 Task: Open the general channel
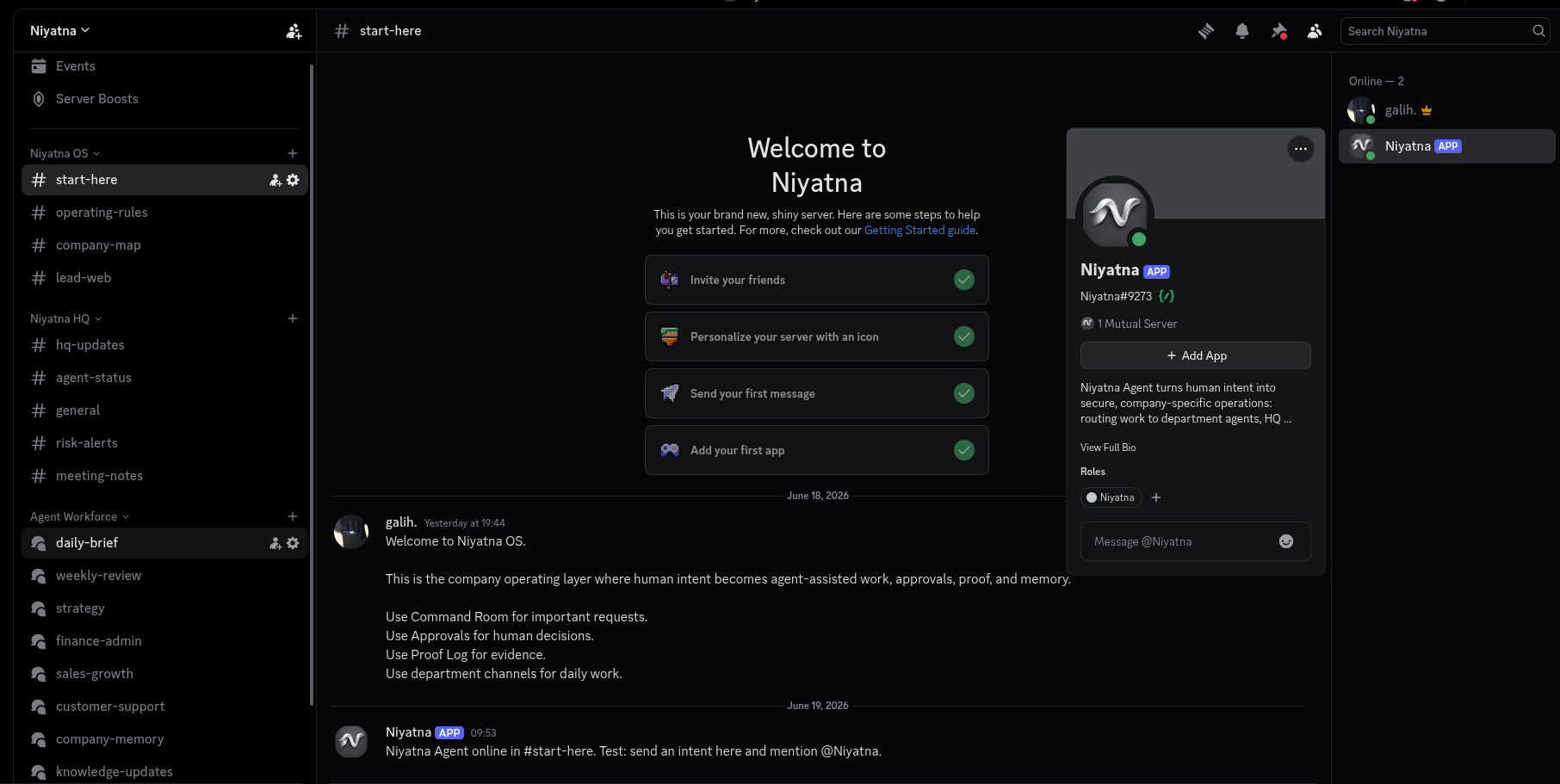pyautogui.click(x=164, y=411)
